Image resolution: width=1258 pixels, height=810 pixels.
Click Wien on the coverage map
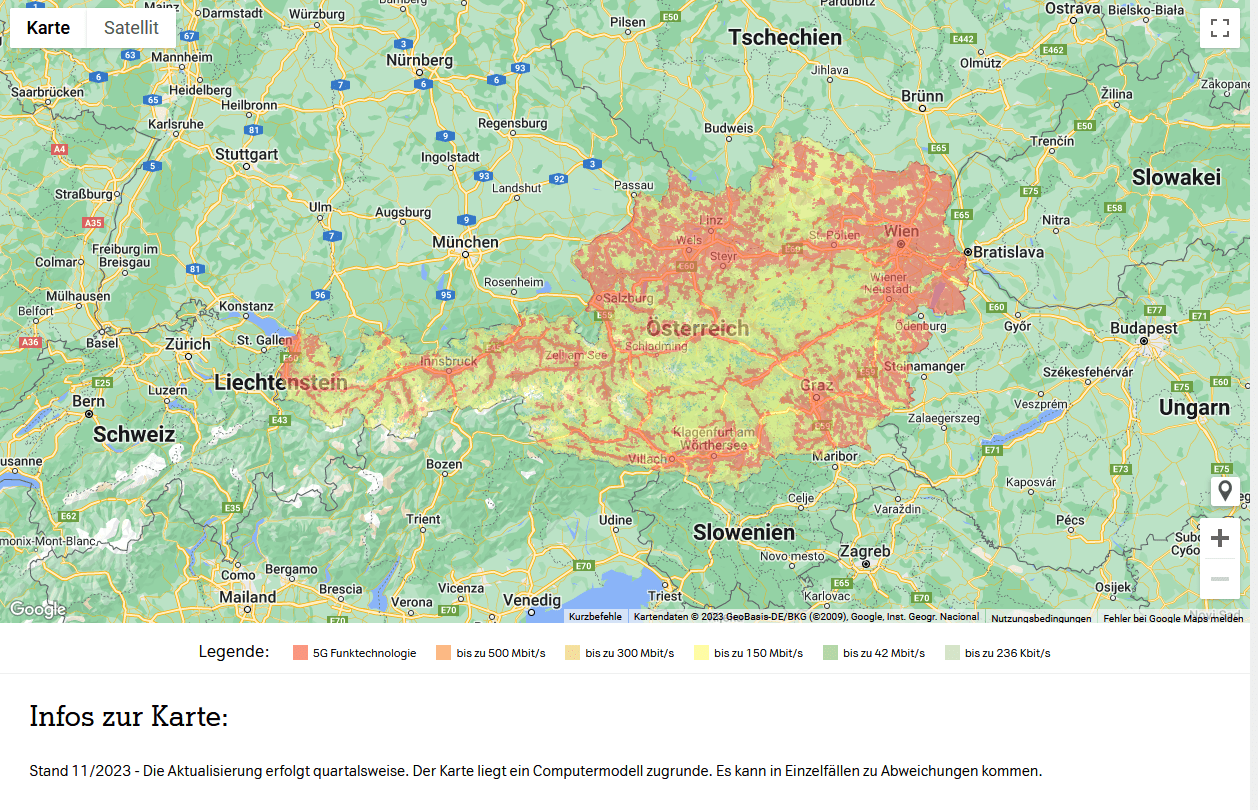(x=901, y=232)
